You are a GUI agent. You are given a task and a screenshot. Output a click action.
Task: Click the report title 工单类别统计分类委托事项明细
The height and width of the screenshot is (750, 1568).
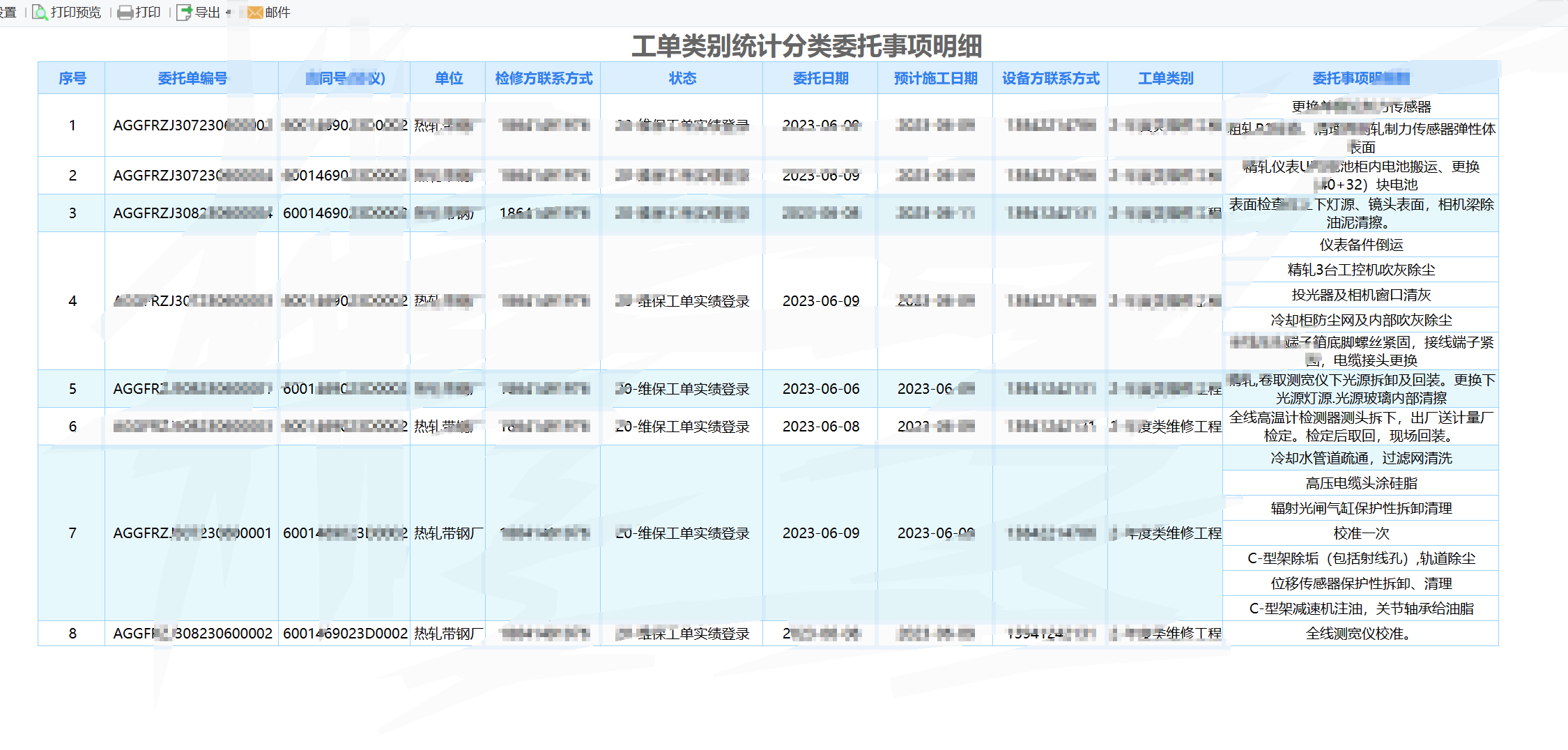pyautogui.click(x=806, y=46)
